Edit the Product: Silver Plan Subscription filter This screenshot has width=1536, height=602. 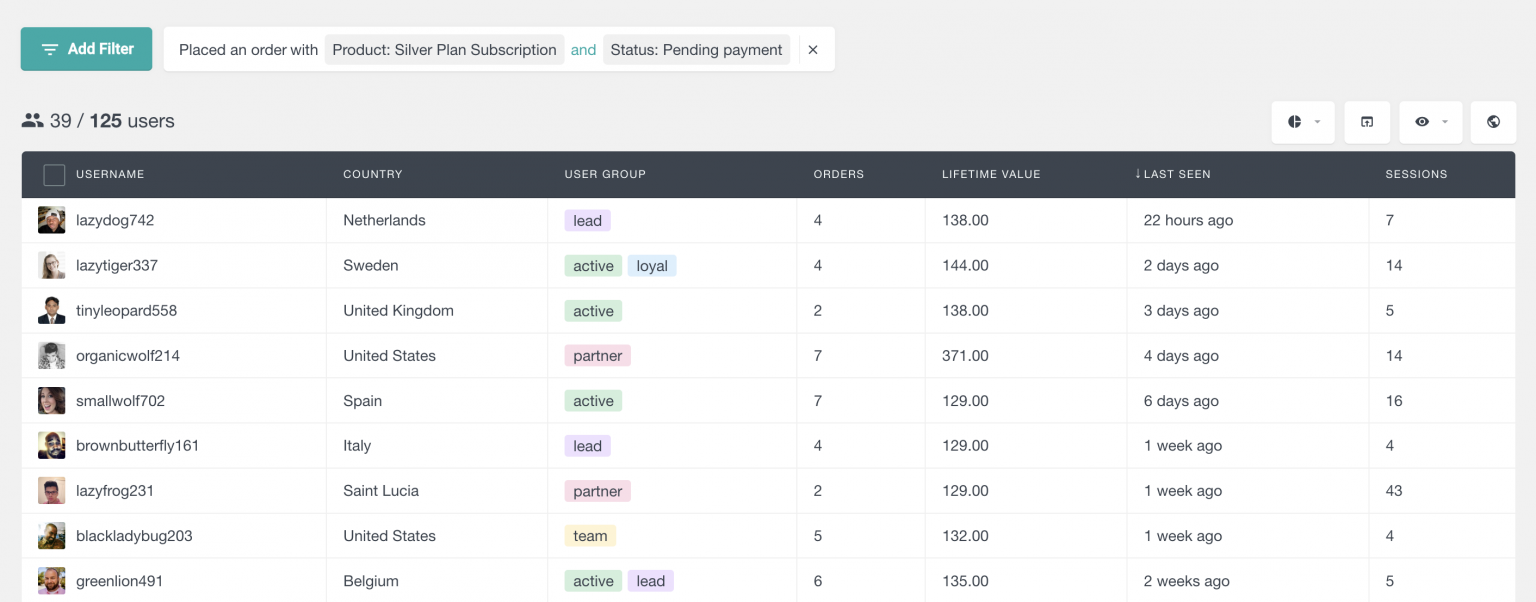444,49
